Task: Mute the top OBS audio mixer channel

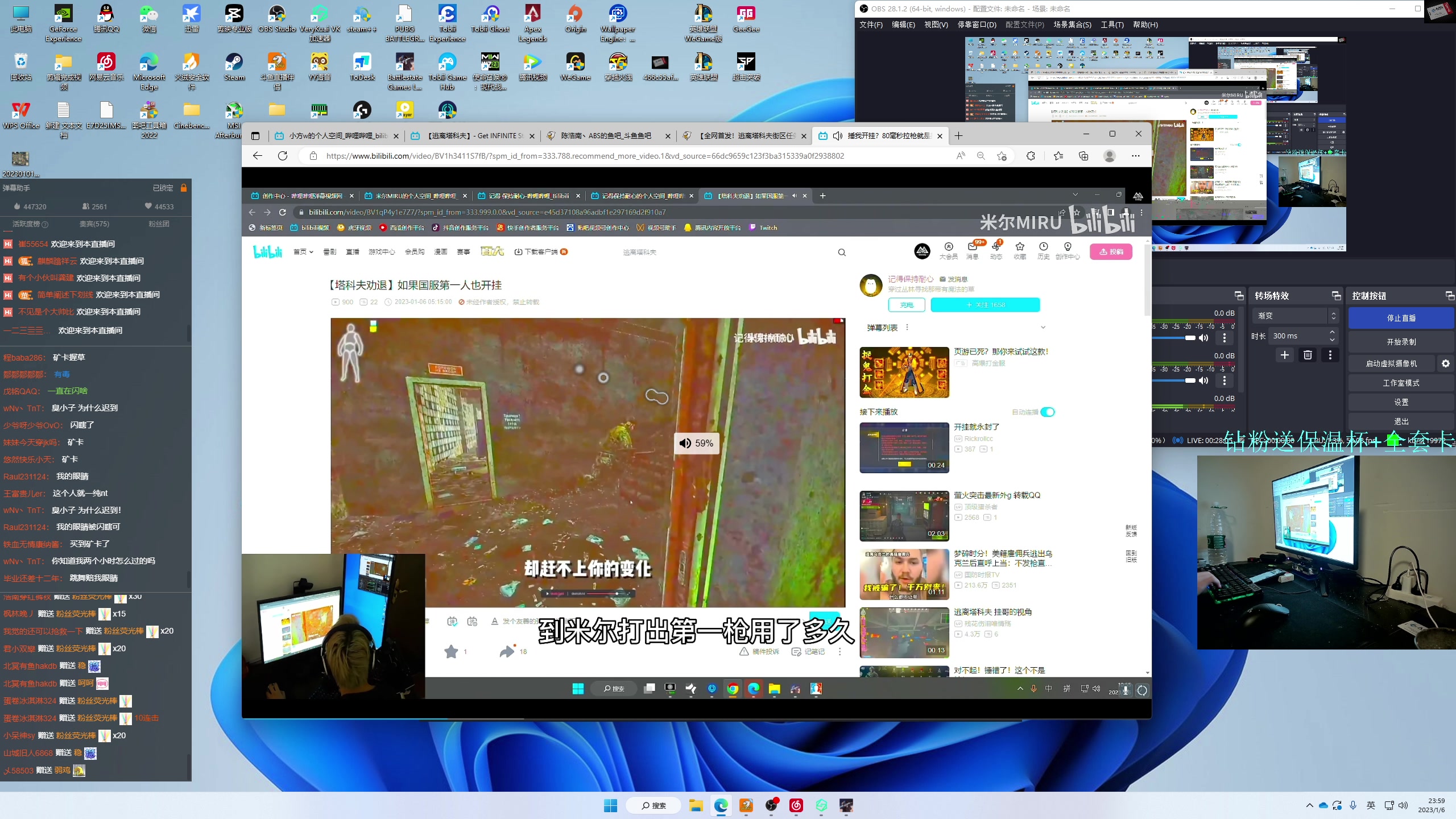Action: pos(1203,338)
